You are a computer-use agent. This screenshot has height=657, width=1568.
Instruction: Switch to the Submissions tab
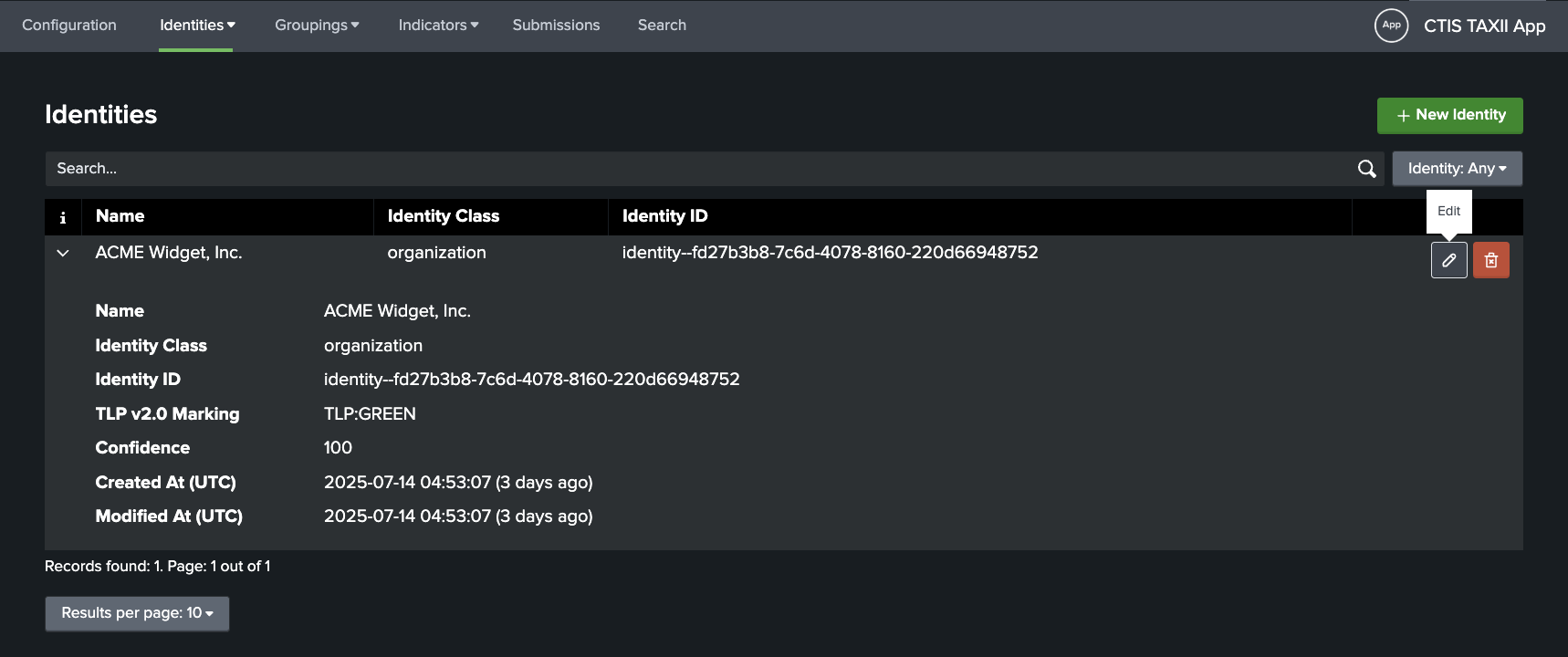click(x=556, y=26)
